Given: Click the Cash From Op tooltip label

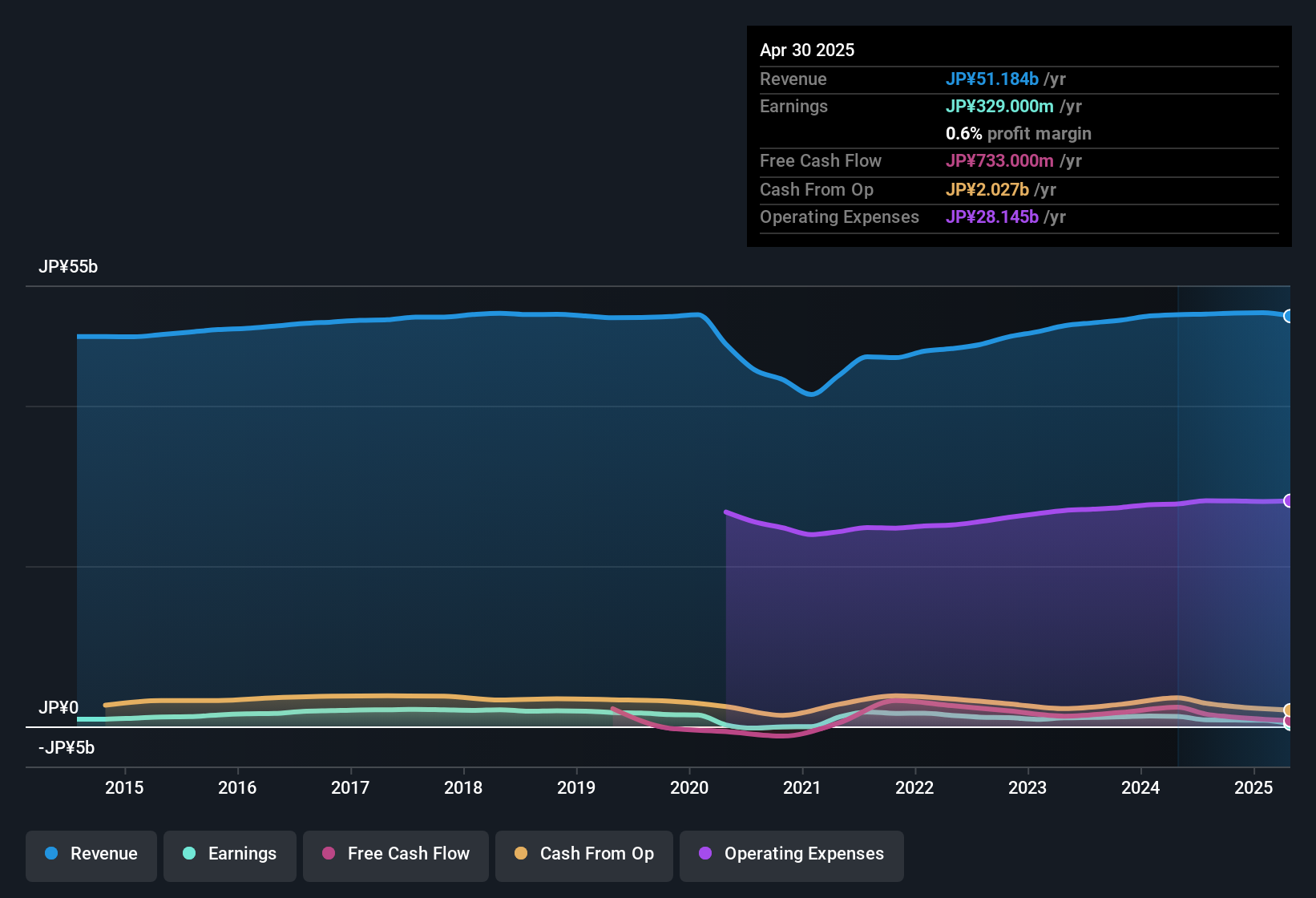Looking at the screenshot, I should (817, 189).
